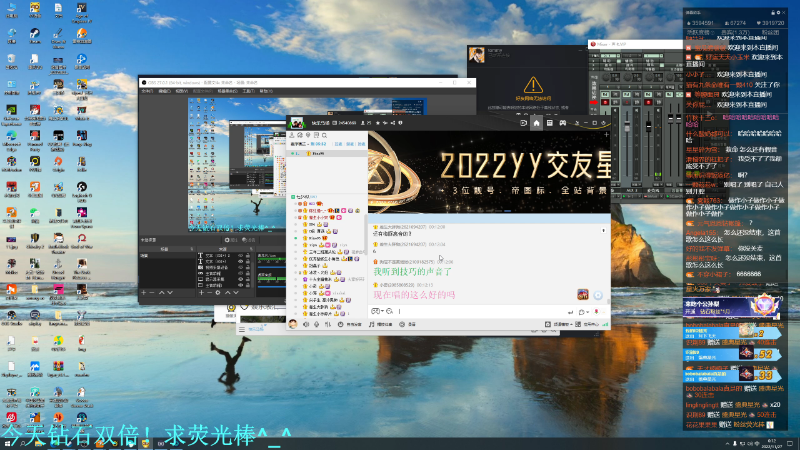Unlock the live chat overlay via lock icon

[772, 12]
